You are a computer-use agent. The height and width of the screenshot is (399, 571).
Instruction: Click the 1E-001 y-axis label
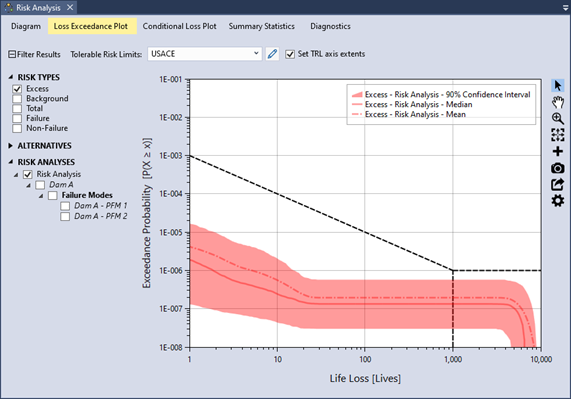pyautogui.click(x=170, y=79)
